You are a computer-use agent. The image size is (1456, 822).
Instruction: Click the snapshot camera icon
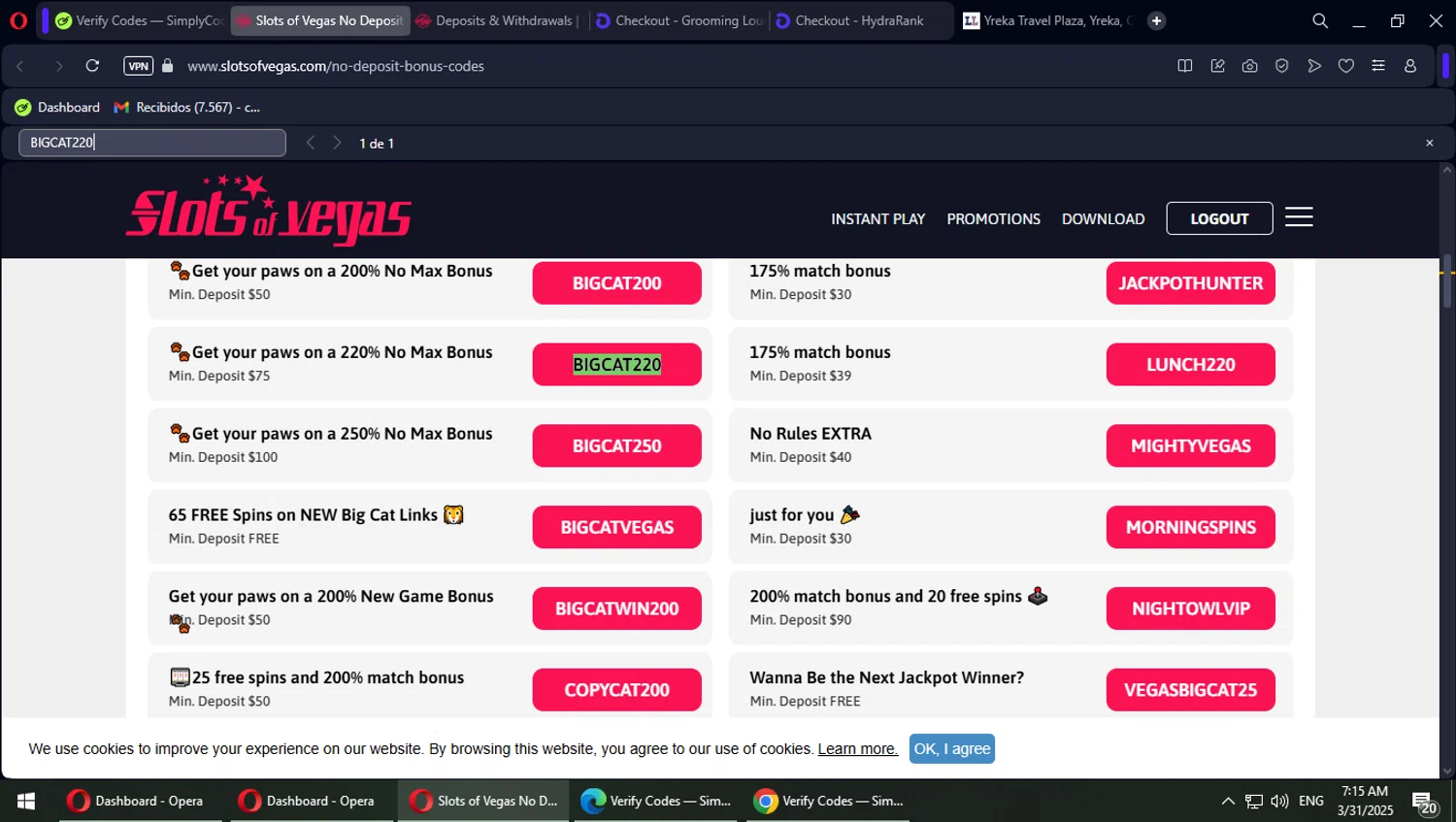(1250, 66)
